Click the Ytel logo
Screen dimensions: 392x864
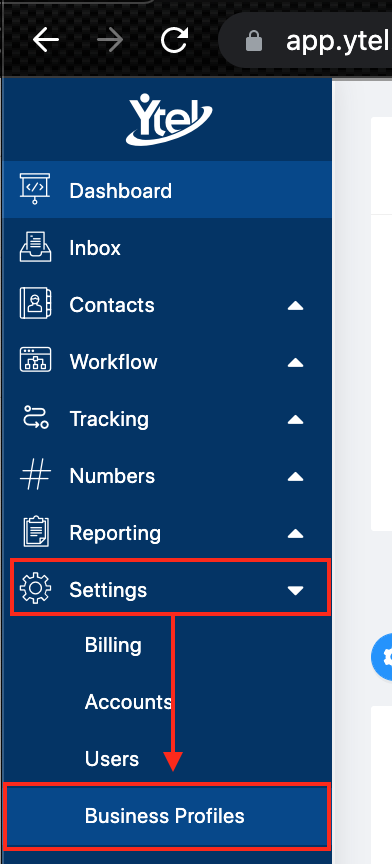[169, 119]
